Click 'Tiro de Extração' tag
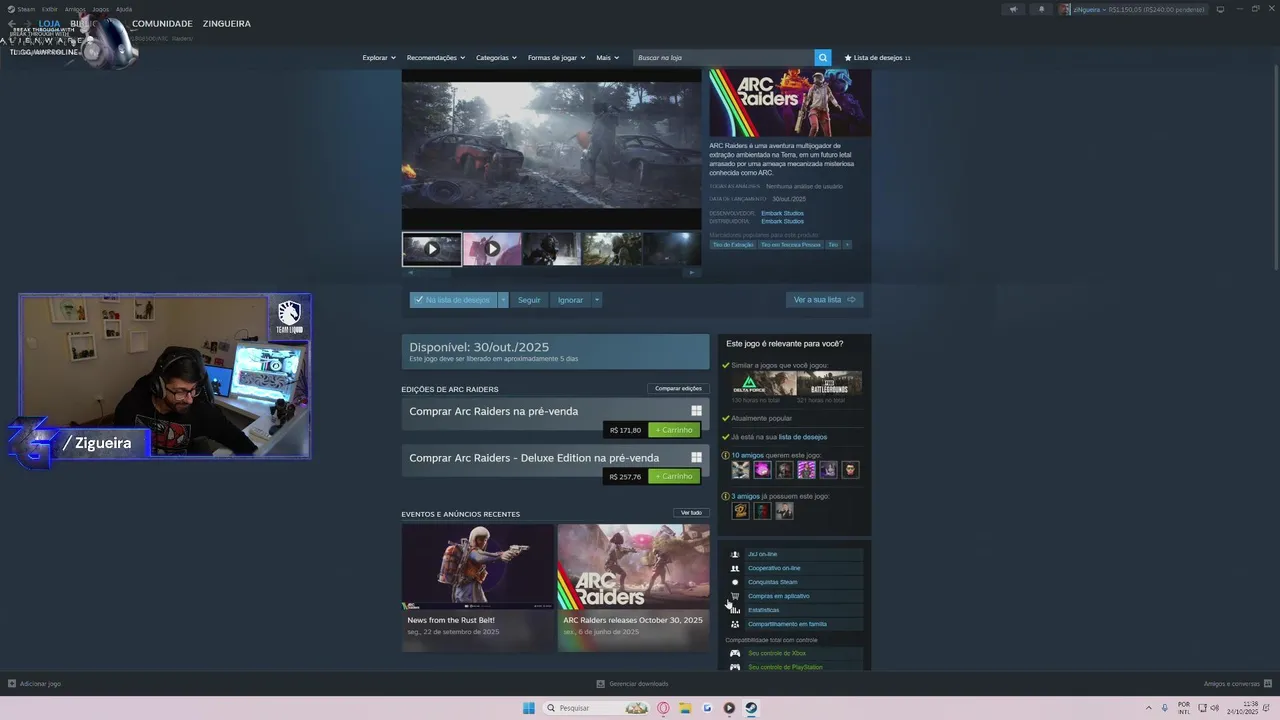 732,244
